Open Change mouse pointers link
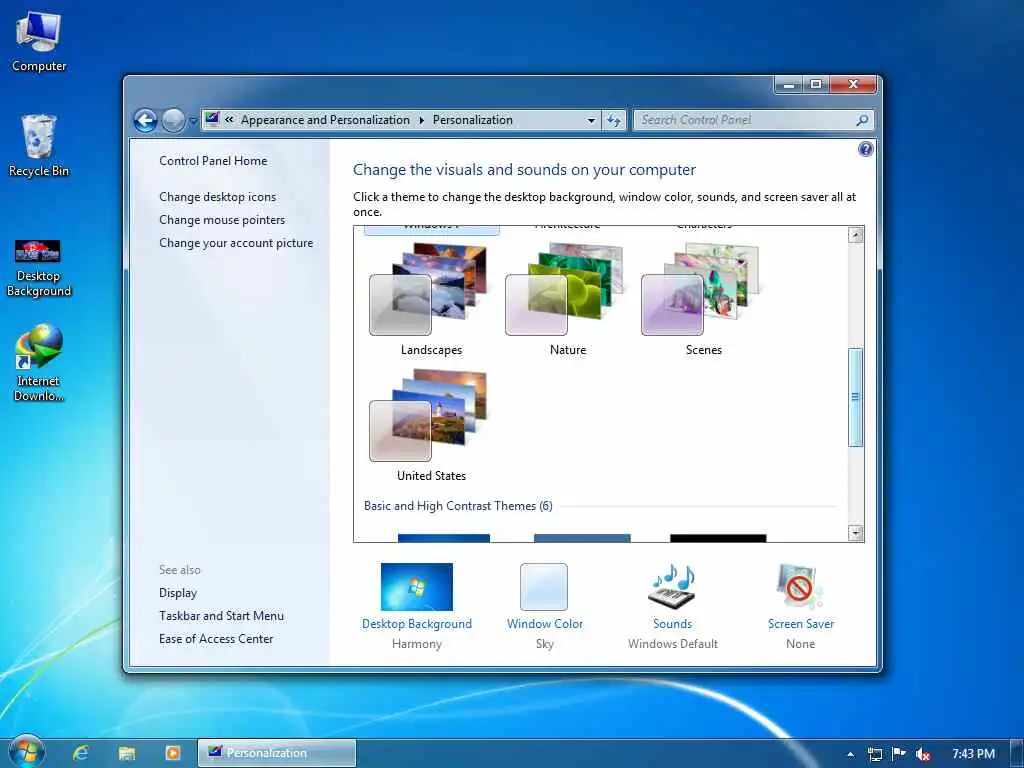1024x768 pixels. [222, 220]
